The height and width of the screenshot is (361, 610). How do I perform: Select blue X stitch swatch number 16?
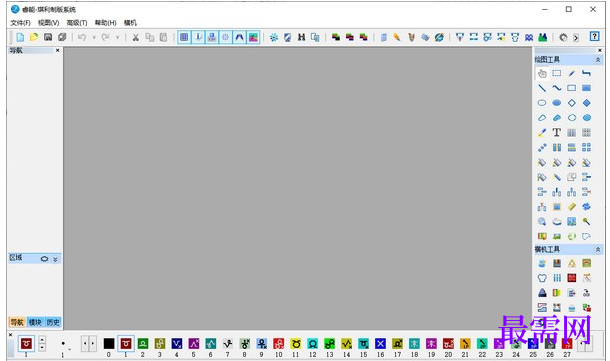click(380, 343)
